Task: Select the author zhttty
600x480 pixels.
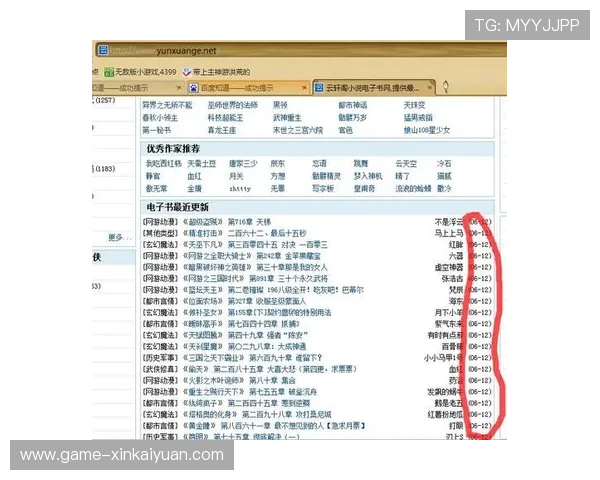Action: point(240,189)
